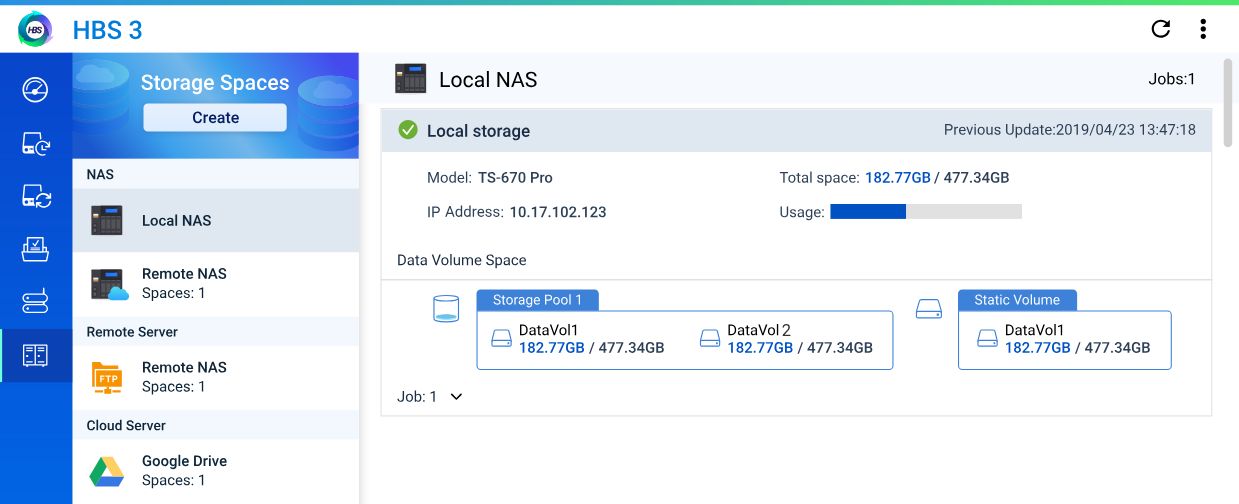Click the Storage Spaces banner title
This screenshot has height=504, width=1239.
tap(215, 83)
